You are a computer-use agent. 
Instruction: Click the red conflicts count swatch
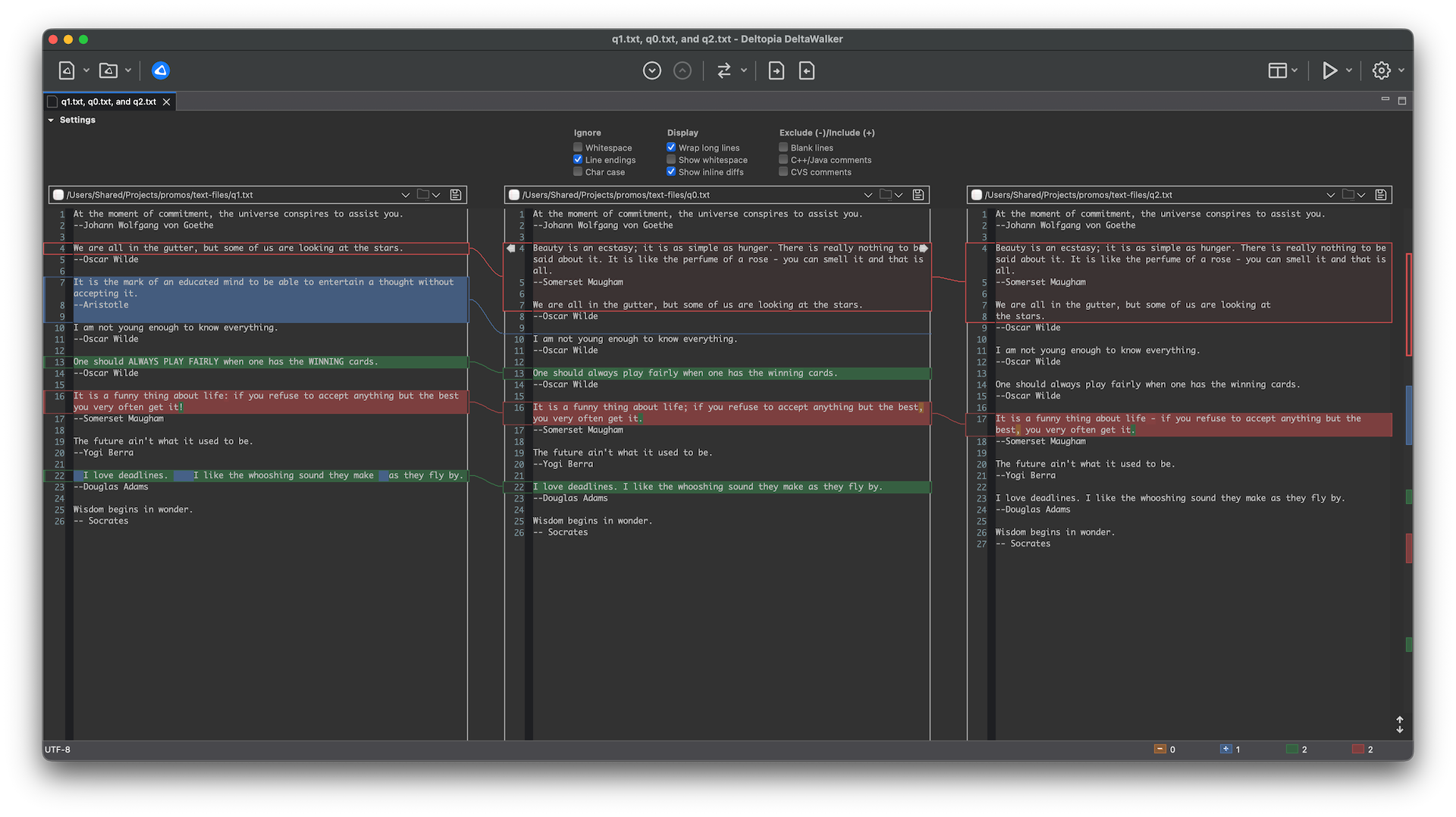pyautogui.click(x=1358, y=749)
